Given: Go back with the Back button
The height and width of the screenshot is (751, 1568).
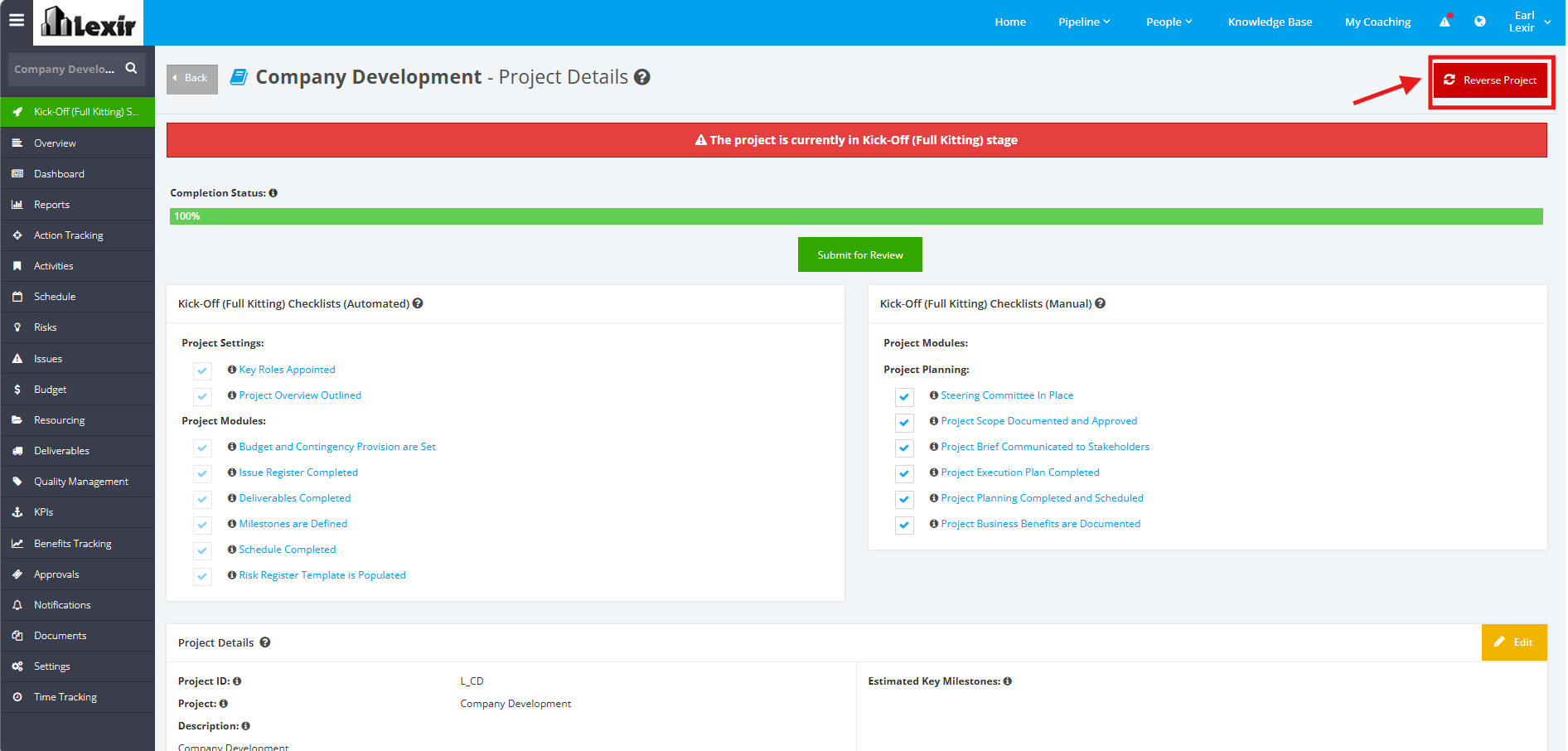Looking at the screenshot, I should point(191,79).
